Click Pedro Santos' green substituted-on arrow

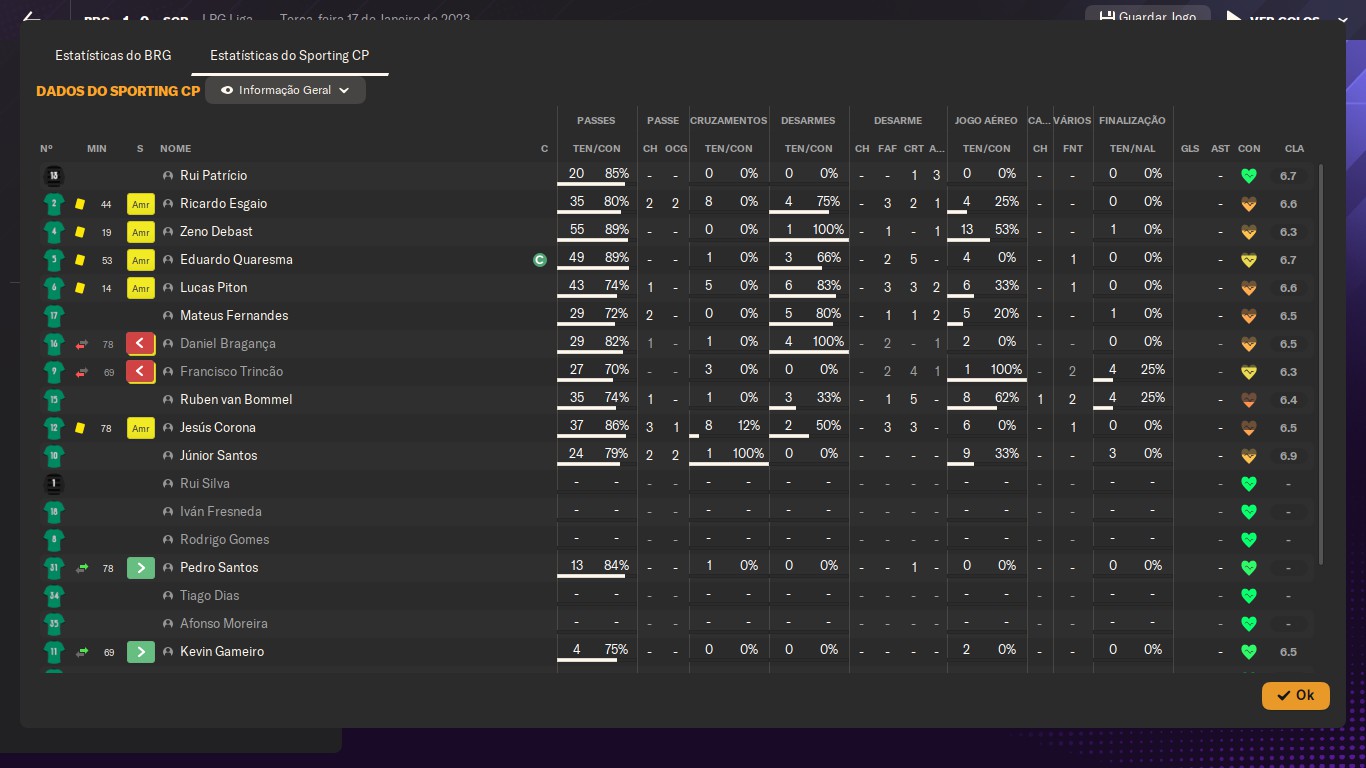(140, 568)
